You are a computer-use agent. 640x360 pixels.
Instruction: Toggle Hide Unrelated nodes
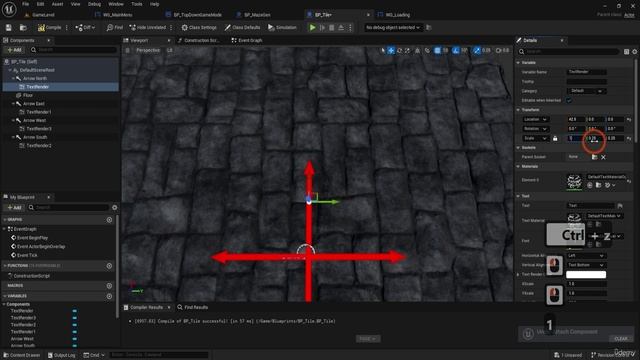coord(148,28)
